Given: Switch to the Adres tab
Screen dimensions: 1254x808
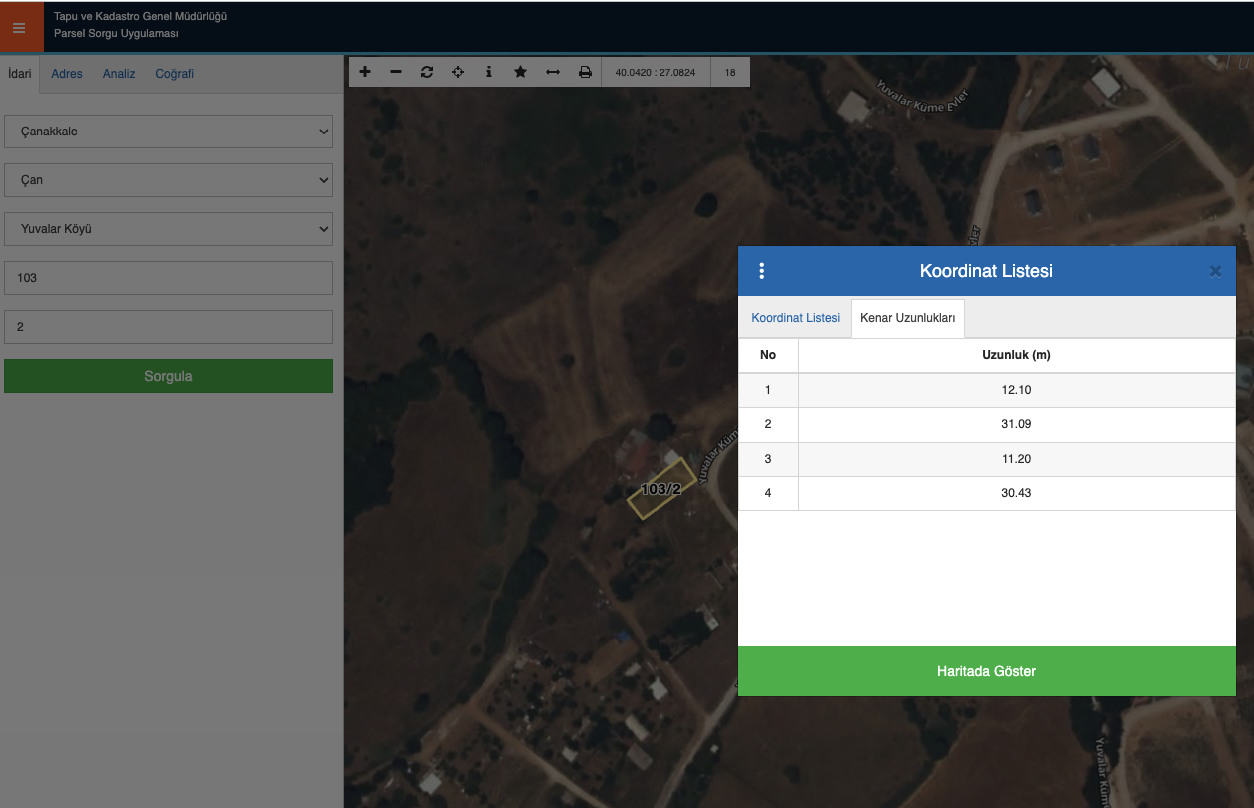Looking at the screenshot, I should (67, 74).
